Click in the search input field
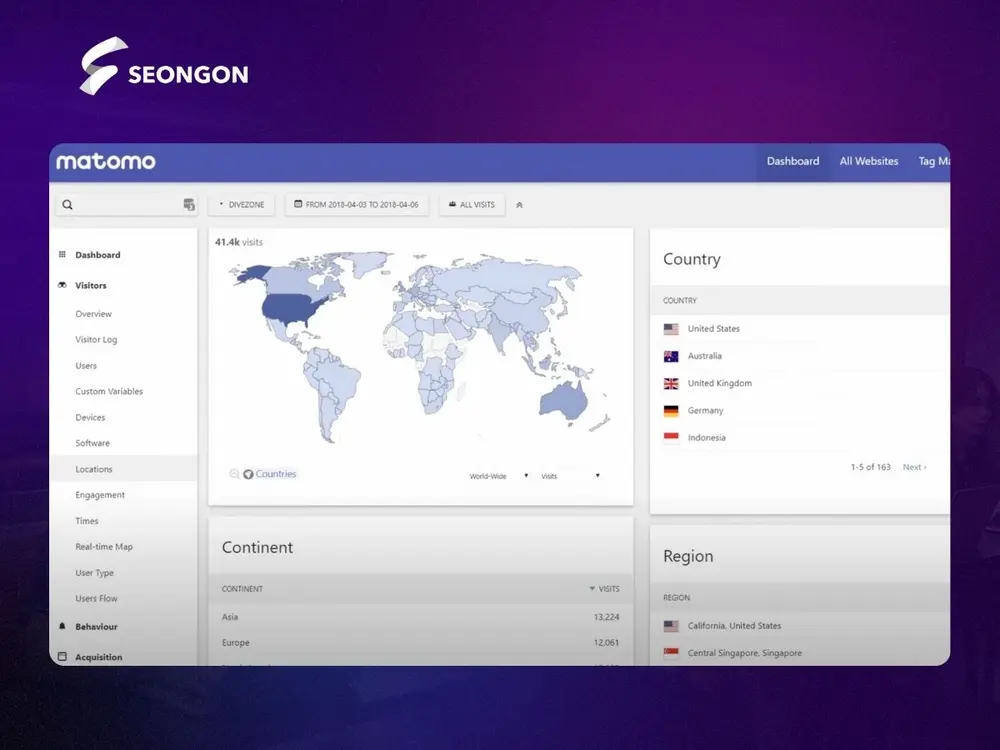The height and width of the screenshot is (750, 1000). click(126, 205)
